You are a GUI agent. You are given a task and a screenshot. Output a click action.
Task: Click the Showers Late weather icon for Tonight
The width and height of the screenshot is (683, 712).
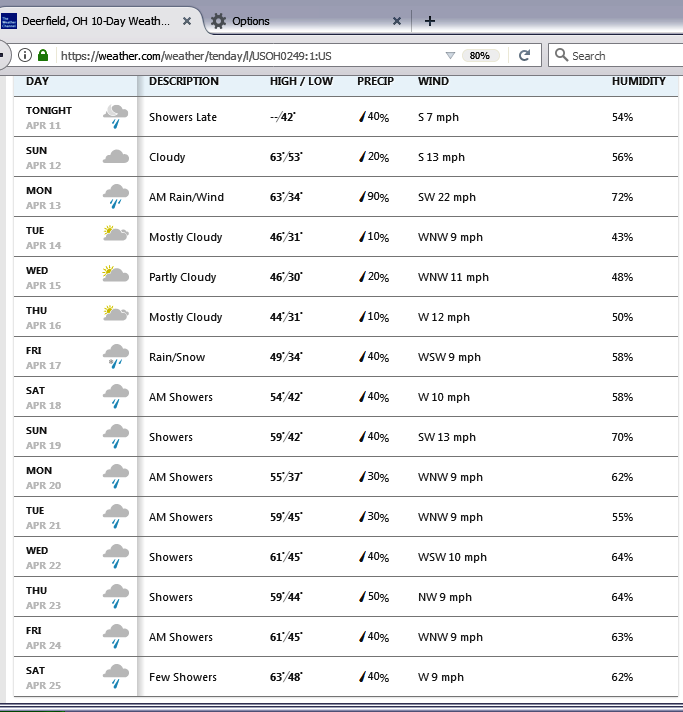coord(115,117)
